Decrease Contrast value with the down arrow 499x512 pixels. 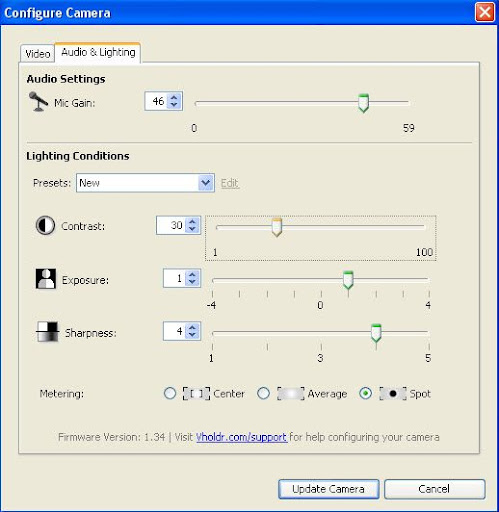tap(192, 229)
